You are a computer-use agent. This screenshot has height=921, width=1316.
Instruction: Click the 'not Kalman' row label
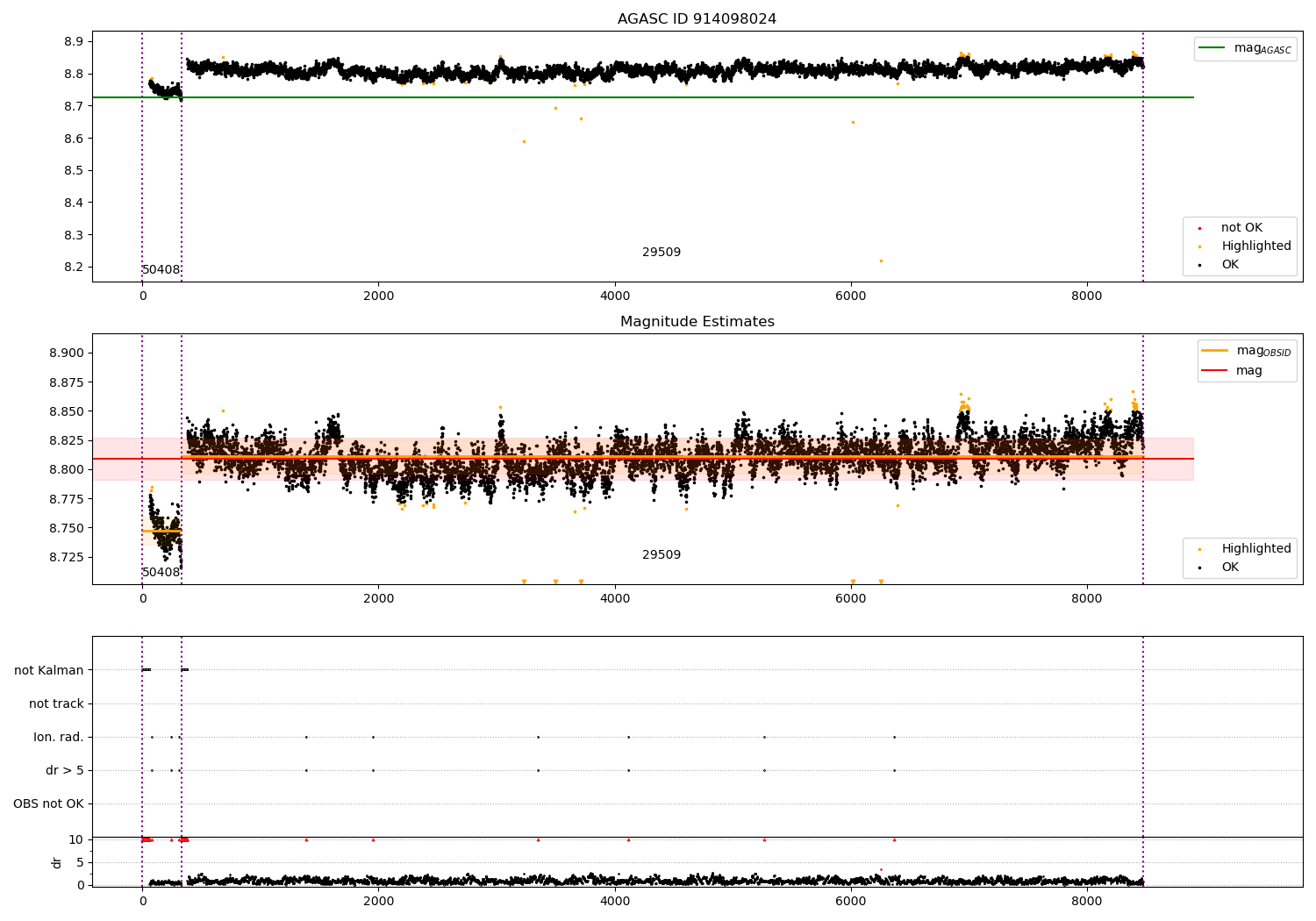point(49,670)
